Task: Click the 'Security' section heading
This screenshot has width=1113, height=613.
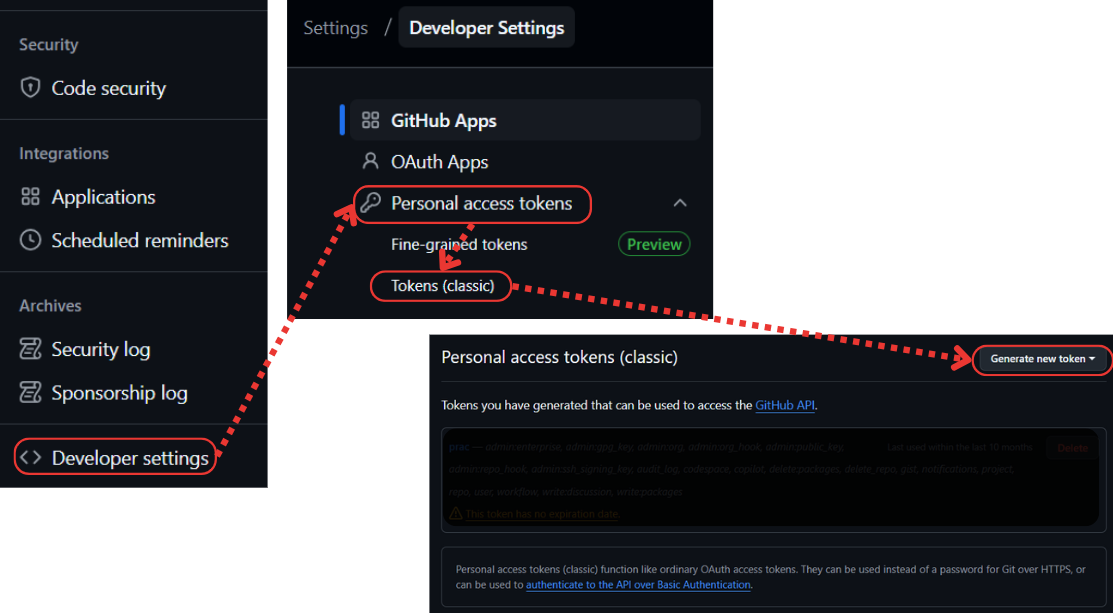Action: click(x=48, y=45)
